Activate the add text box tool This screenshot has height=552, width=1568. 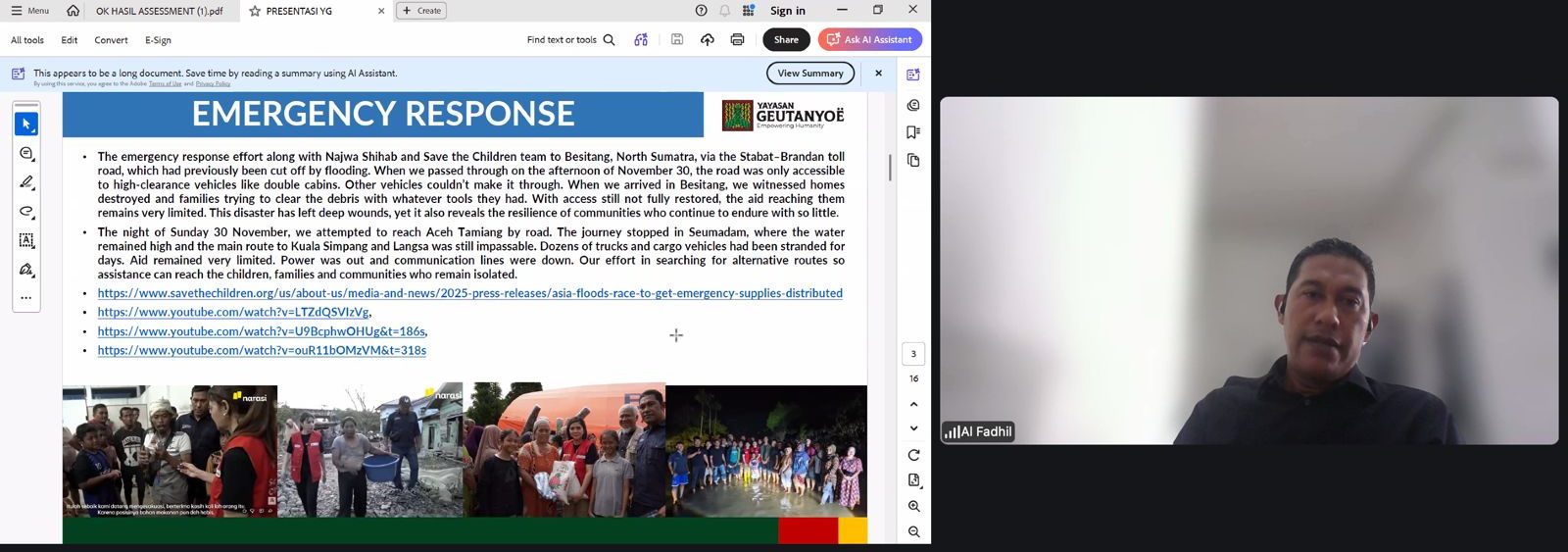click(x=26, y=240)
